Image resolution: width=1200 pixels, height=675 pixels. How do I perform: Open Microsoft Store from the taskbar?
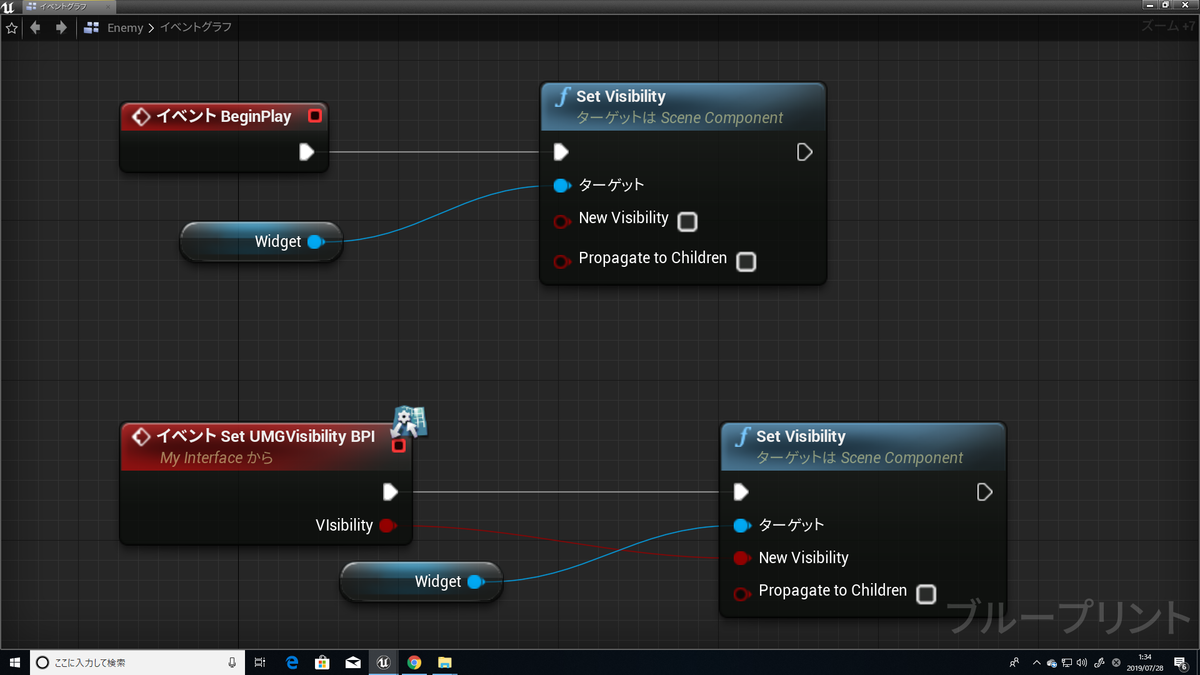[323, 662]
